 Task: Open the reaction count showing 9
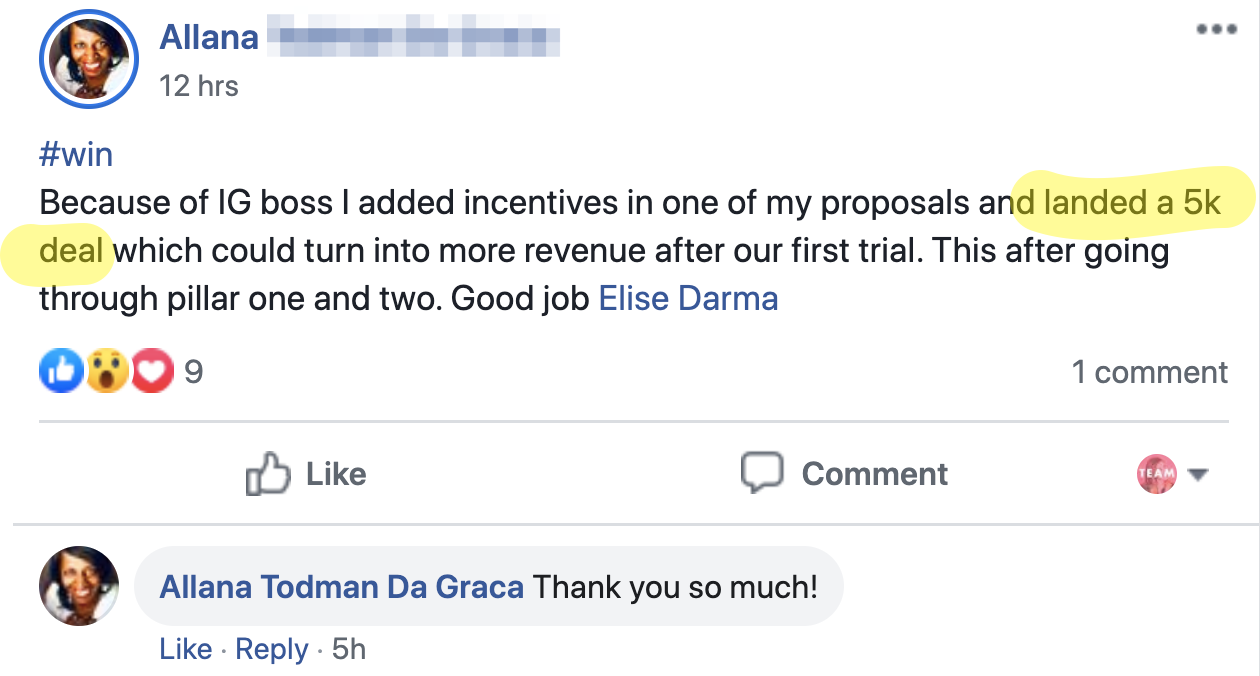(x=193, y=373)
